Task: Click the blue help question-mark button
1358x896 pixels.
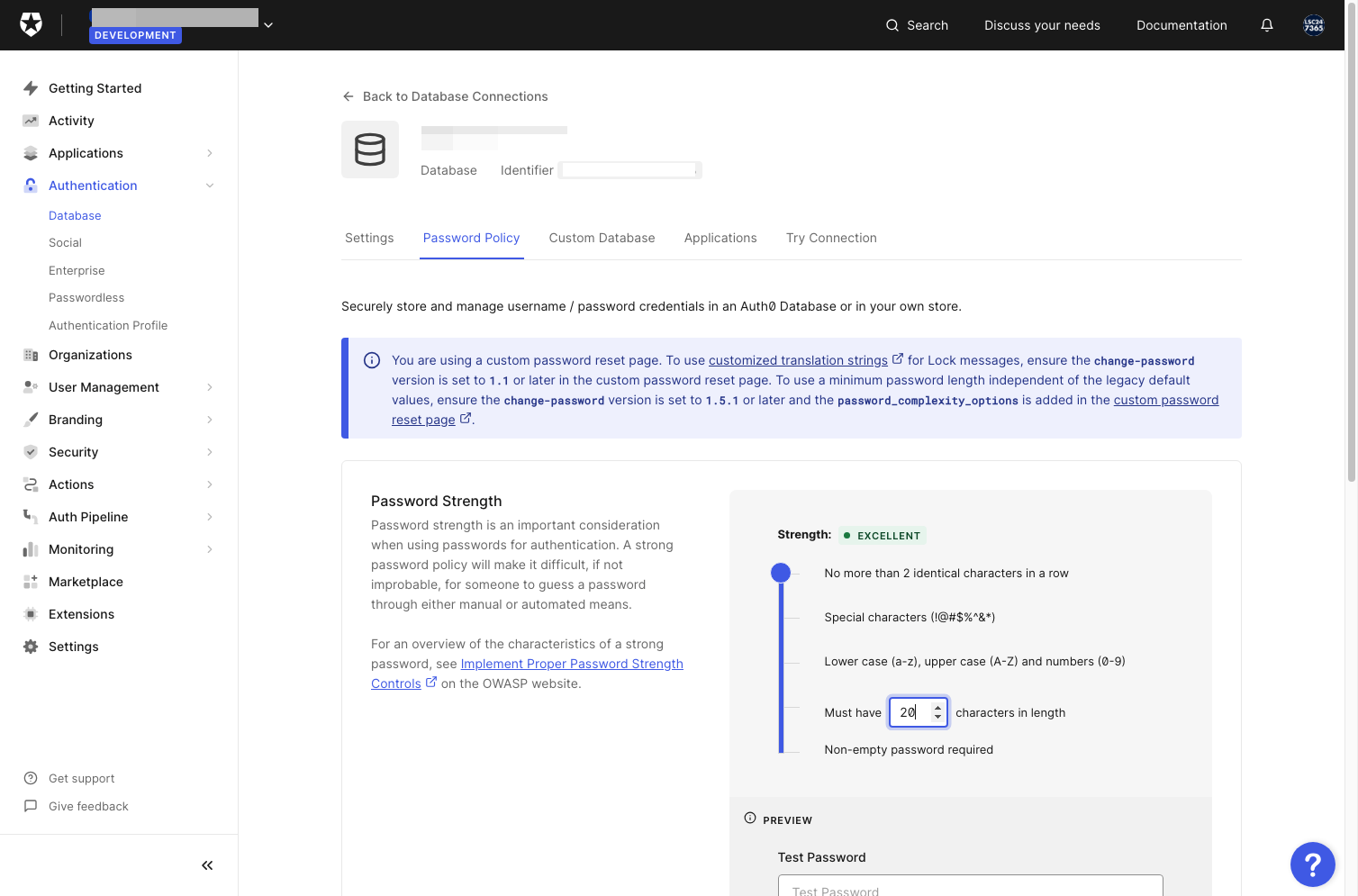Action: 1313,864
